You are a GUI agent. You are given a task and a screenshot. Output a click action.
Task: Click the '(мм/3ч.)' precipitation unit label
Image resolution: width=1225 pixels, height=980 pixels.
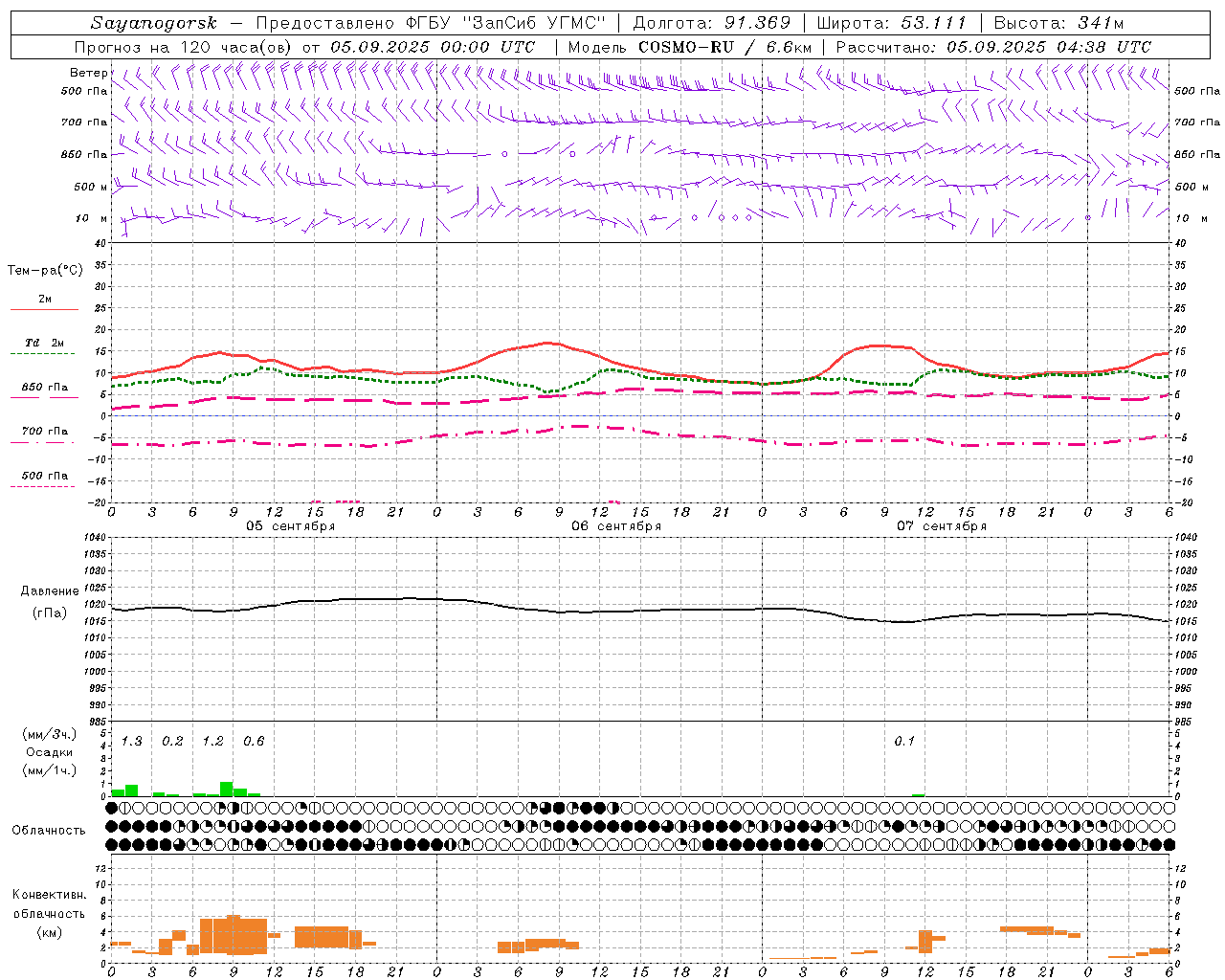pos(50,734)
